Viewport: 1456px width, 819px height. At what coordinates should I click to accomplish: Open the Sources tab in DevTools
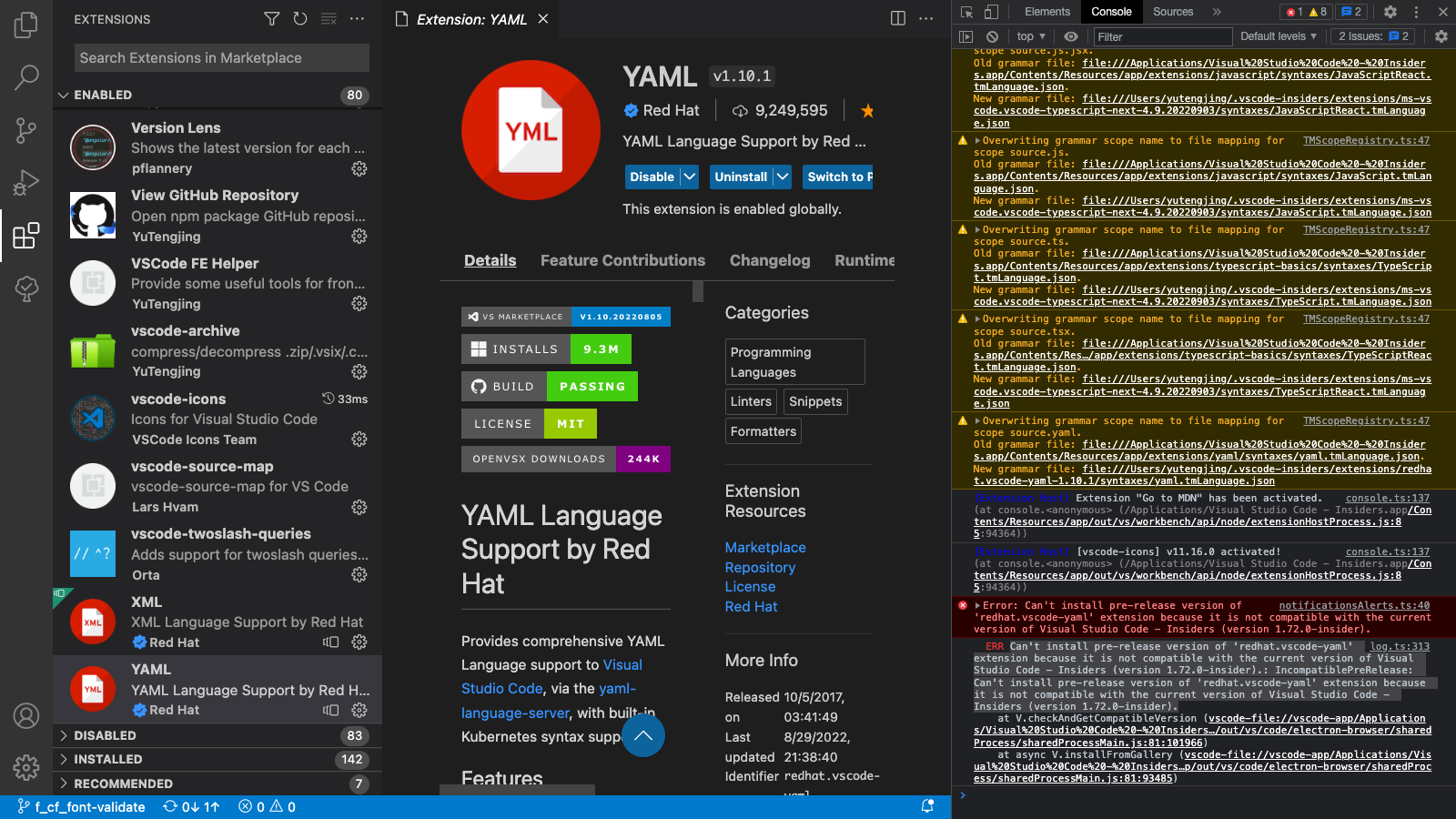1173,12
